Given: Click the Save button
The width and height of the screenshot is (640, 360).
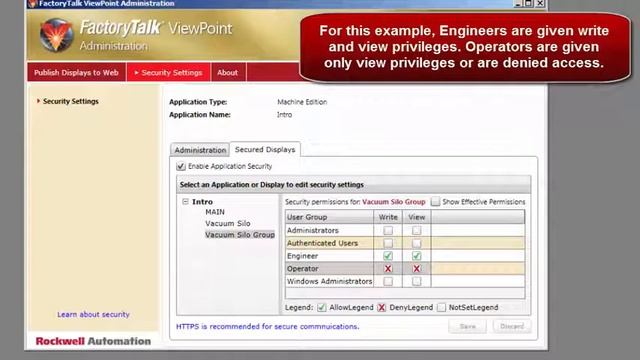Looking at the screenshot, I should point(468,326).
